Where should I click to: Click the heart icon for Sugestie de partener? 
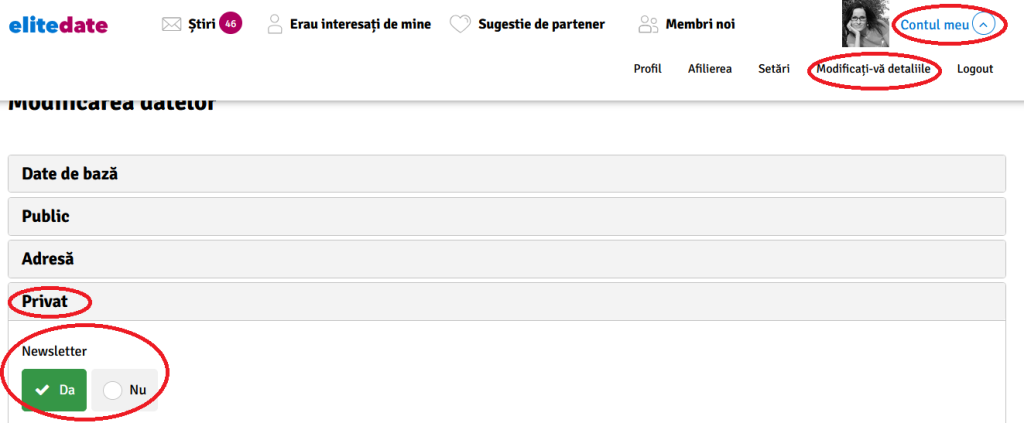[460, 25]
